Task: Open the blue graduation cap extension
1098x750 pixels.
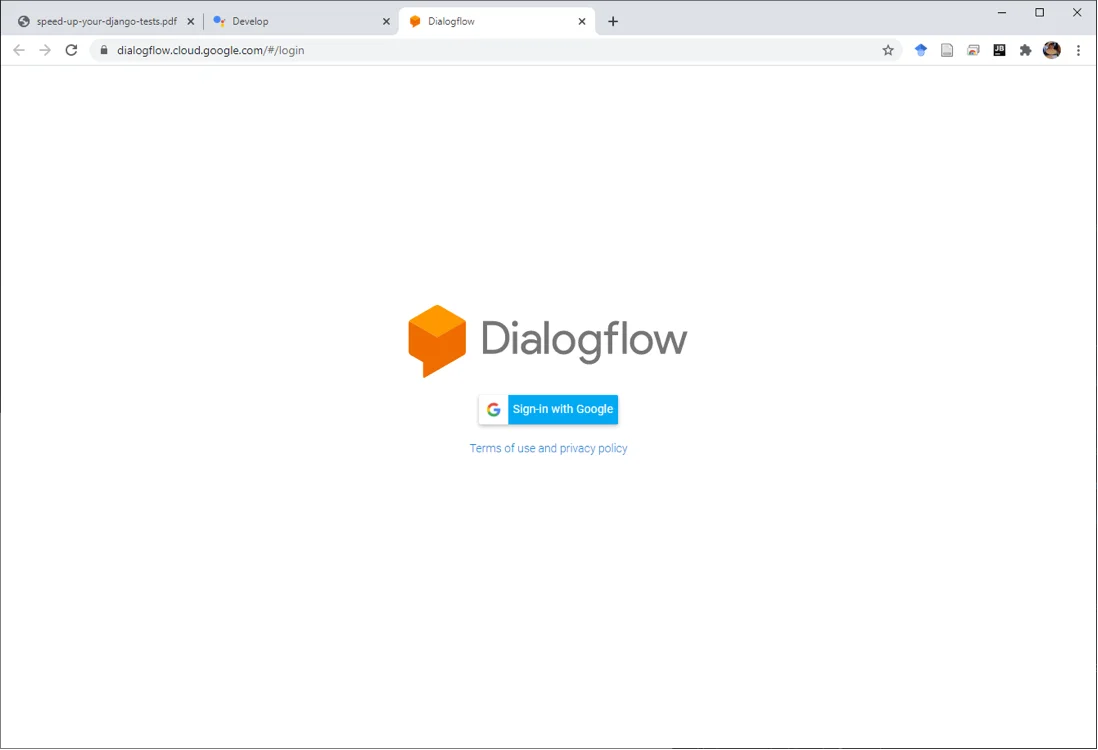Action: 921,50
